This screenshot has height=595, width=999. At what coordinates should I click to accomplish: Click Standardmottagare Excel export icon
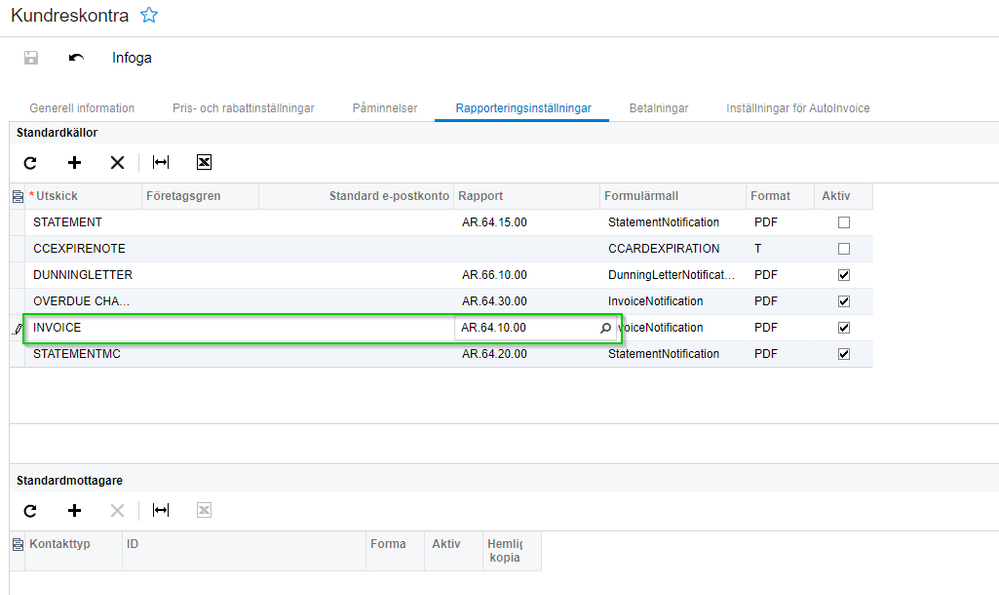204,510
